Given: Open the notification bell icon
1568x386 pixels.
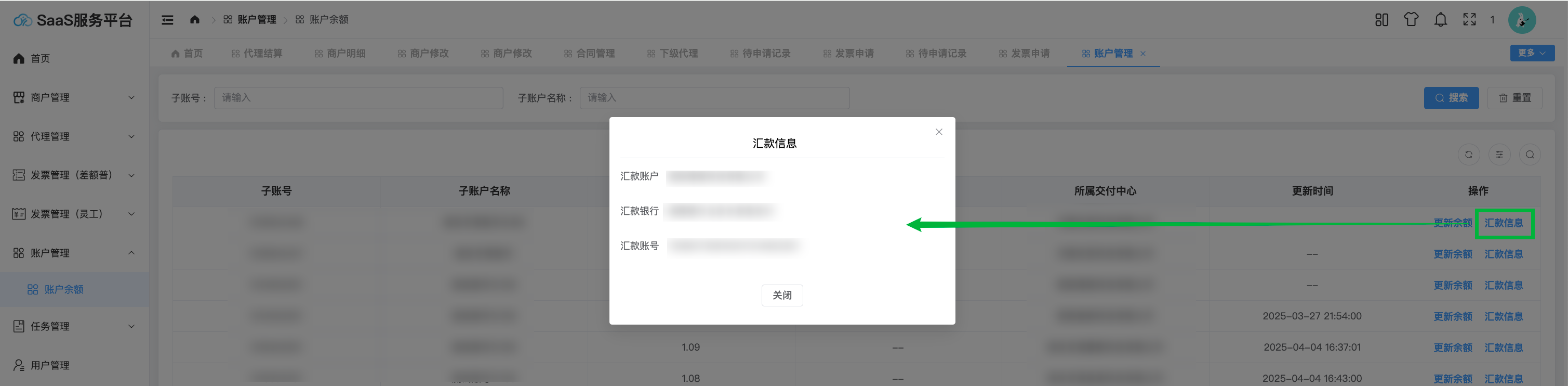Looking at the screenshot, I should 1440,20.
